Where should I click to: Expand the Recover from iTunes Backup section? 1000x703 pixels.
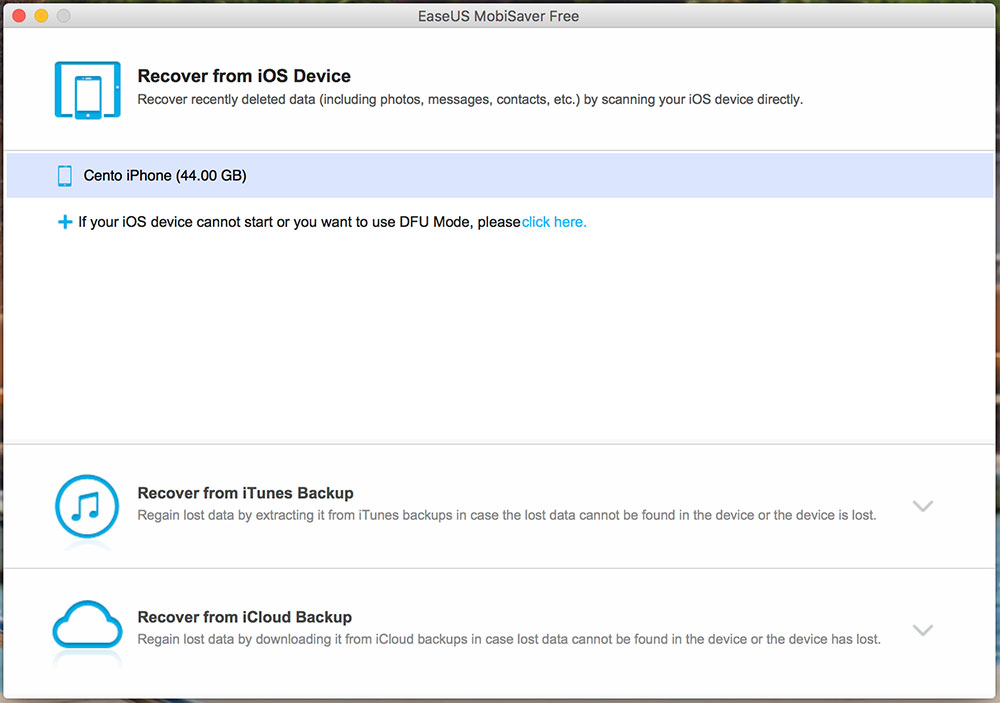(x=923, y=506)
